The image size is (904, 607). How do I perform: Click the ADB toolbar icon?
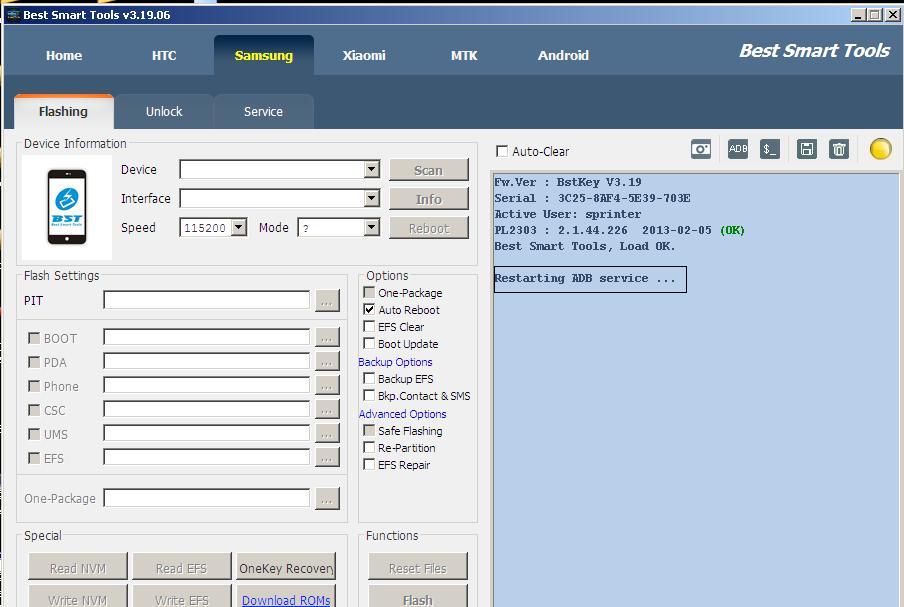[737, 149]
